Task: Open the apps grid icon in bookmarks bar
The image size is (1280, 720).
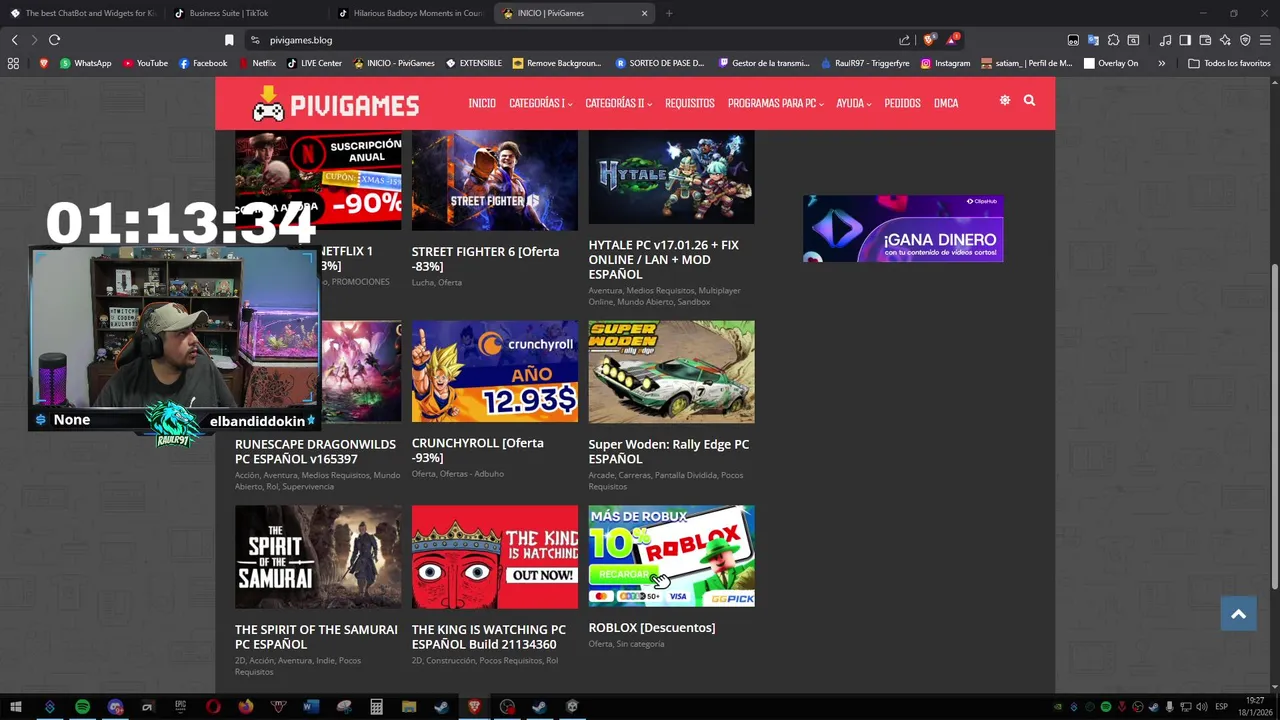Action: (13, 63)
